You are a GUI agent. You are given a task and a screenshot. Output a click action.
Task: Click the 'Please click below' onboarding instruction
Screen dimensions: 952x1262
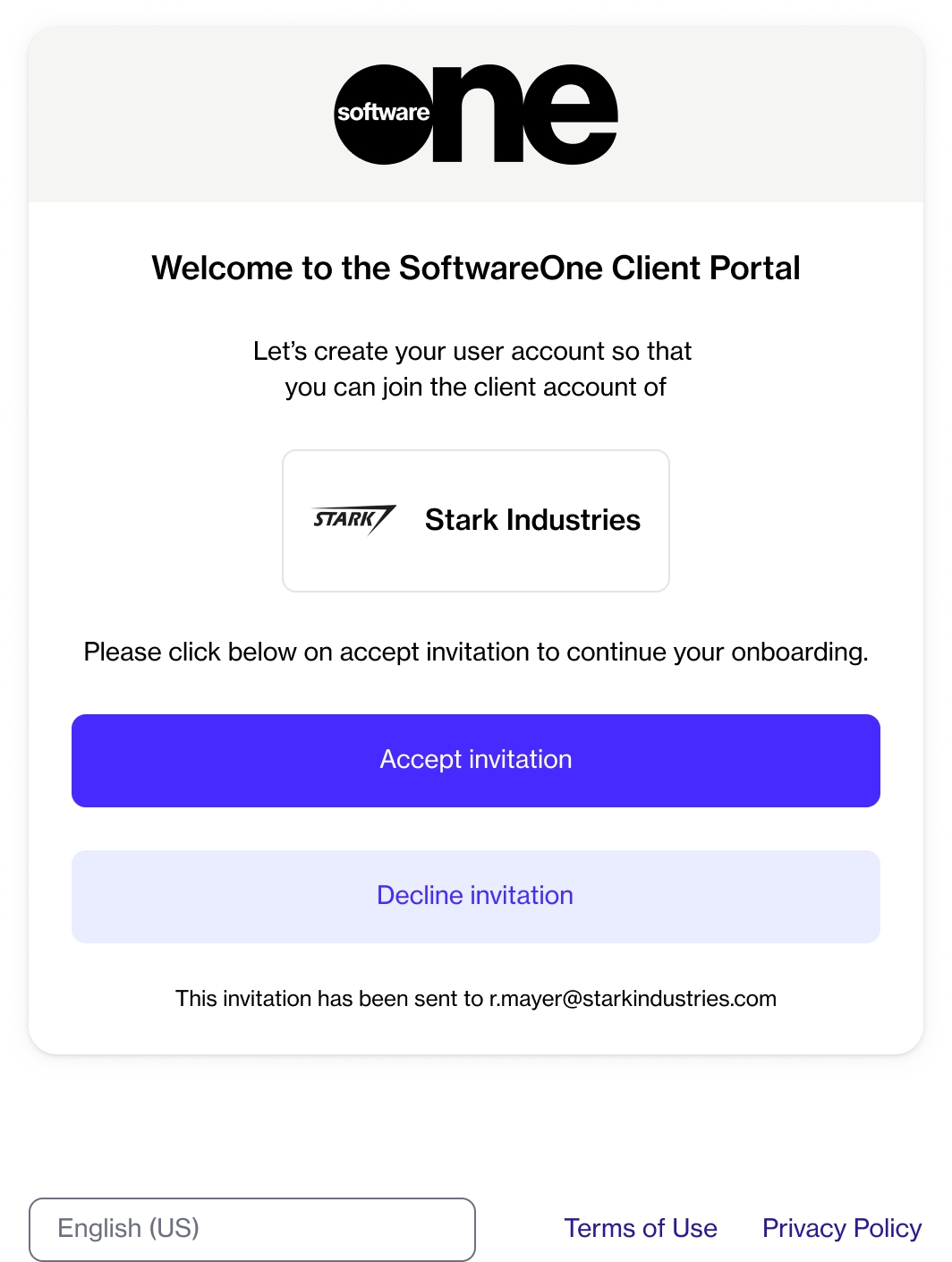pyautogui.click(x=476, y=652)
